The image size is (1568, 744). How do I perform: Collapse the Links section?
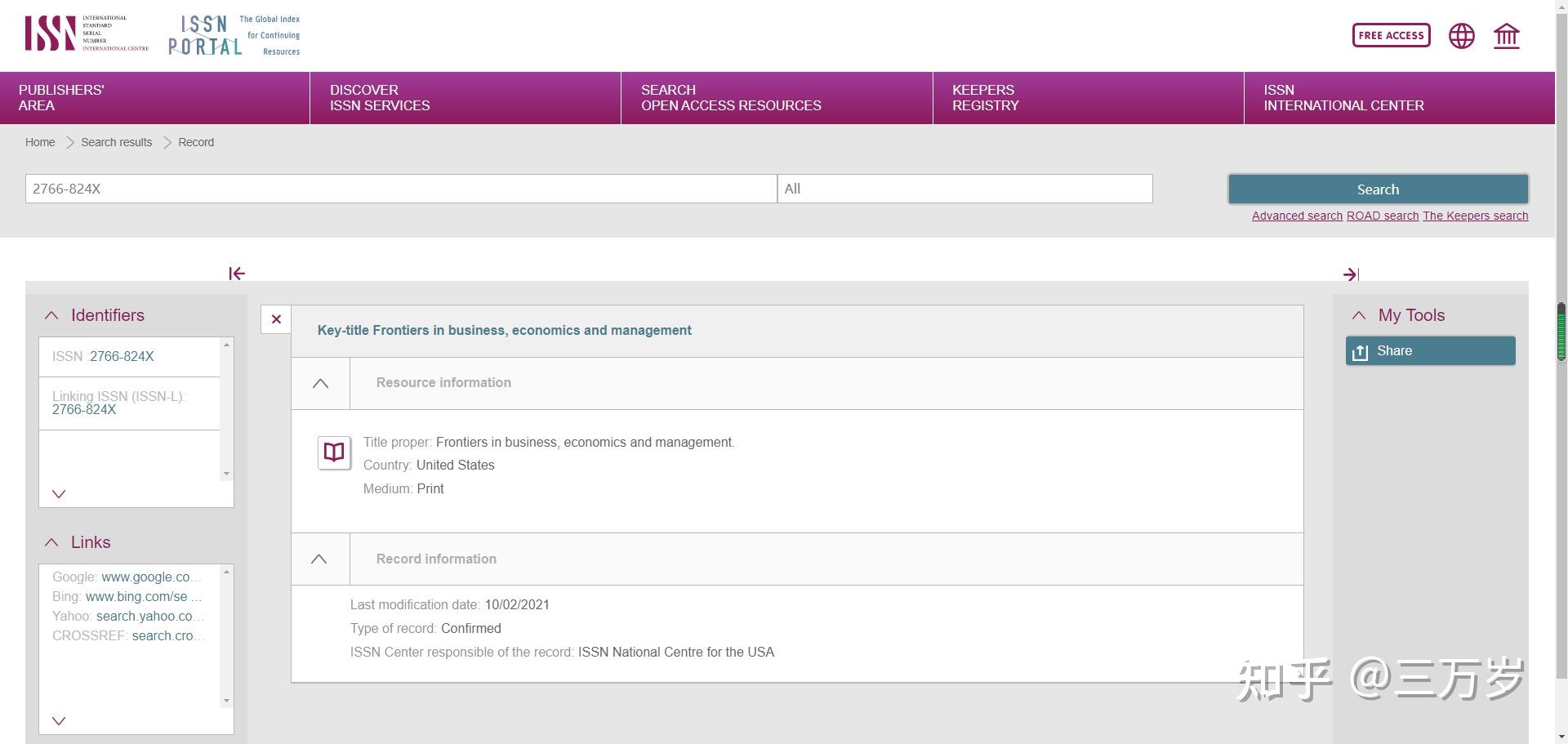pos(51,542)
